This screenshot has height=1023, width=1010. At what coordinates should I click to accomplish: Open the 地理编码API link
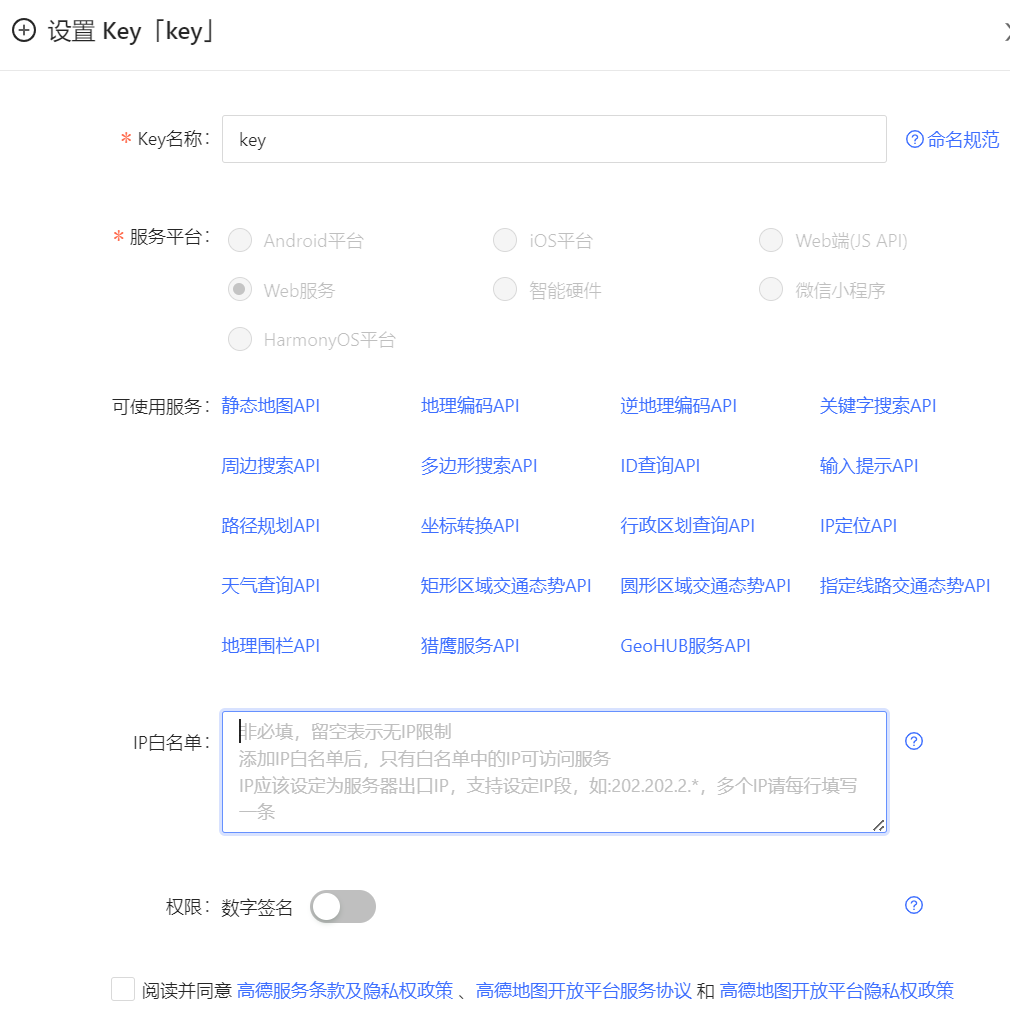pos(470,406)
